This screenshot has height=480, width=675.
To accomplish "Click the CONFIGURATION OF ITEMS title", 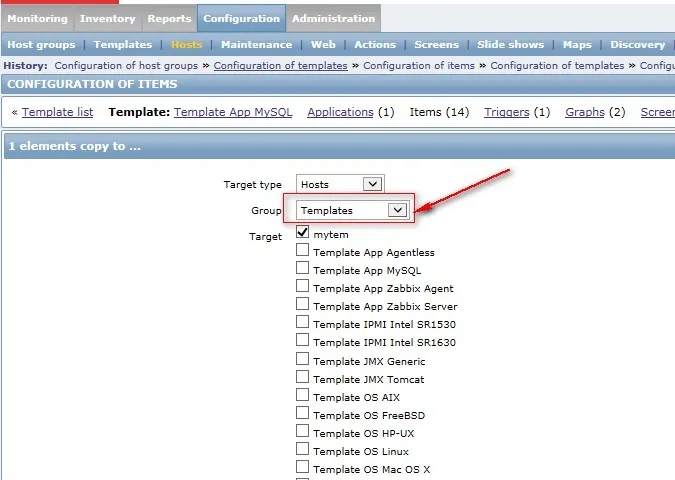I will click(x=92, y=84).
